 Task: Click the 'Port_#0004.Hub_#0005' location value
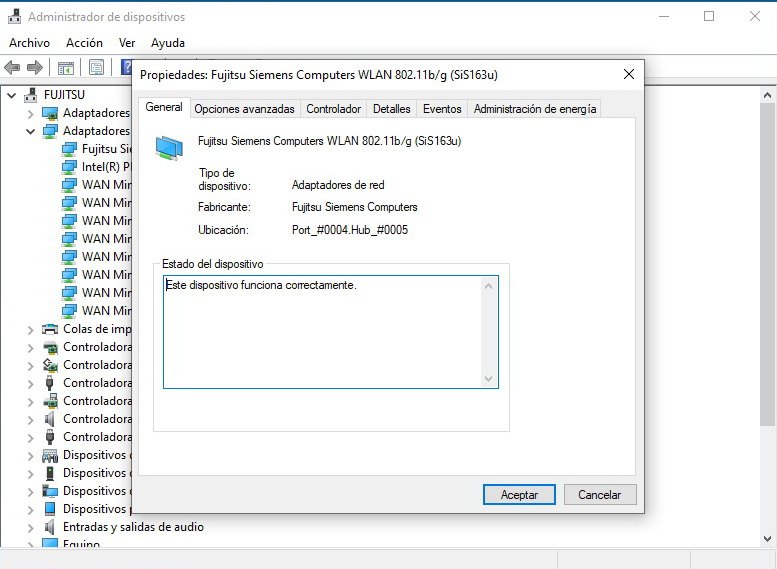tap(350, 229)
